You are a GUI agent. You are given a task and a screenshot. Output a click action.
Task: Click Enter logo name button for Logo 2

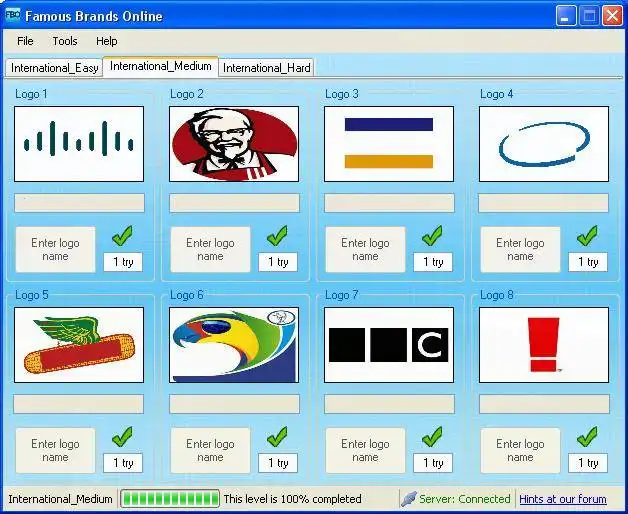click(x=211, y=250)
